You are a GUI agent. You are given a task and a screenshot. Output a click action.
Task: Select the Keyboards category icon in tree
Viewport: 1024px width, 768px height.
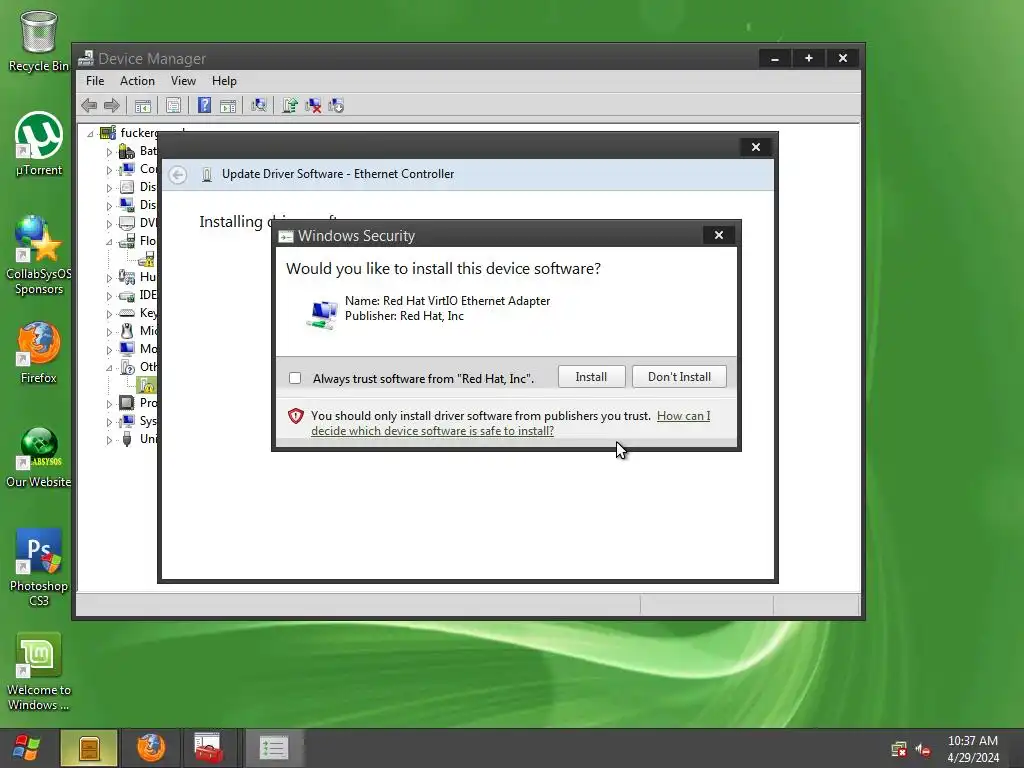127,313
